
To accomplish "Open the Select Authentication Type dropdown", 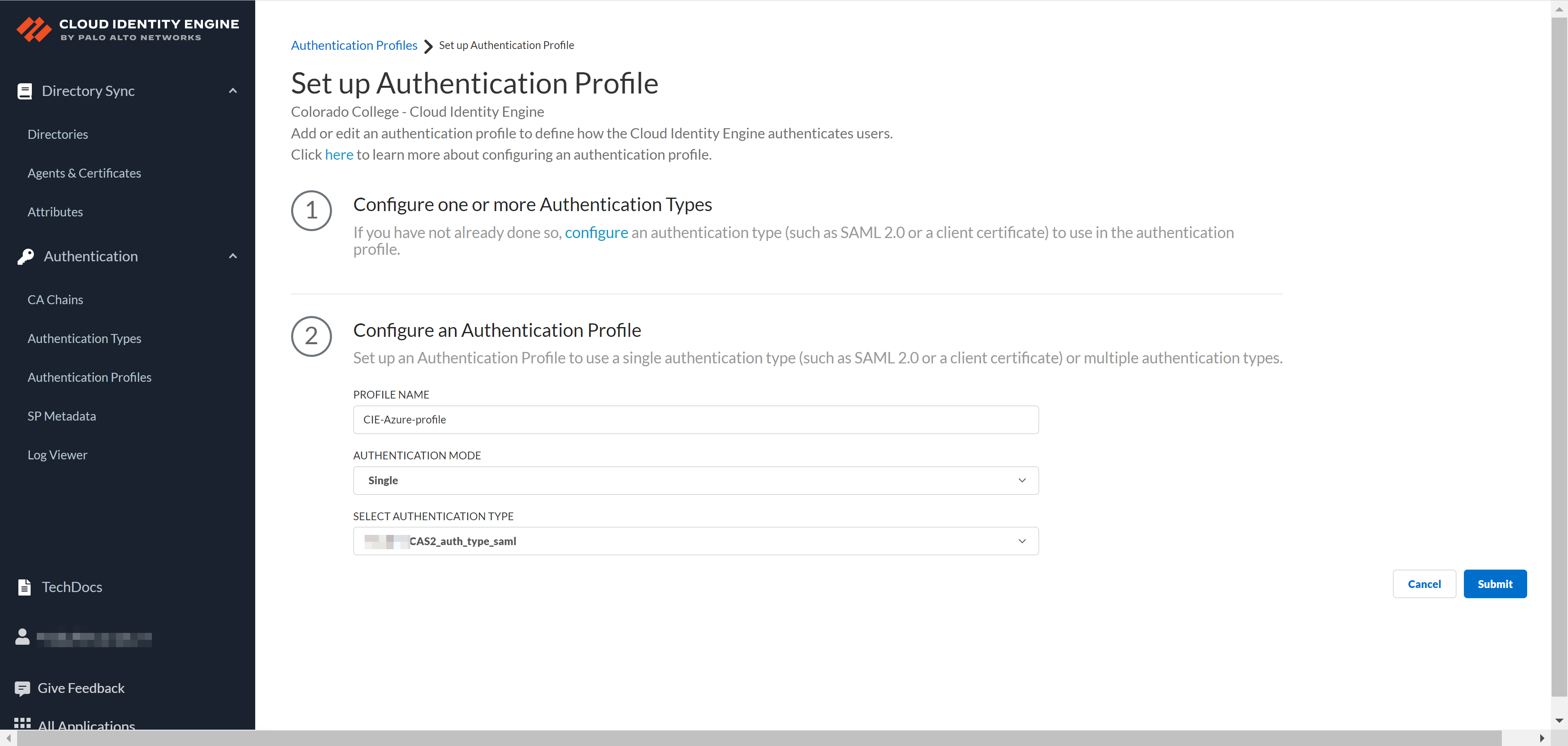I will [695, 541].
